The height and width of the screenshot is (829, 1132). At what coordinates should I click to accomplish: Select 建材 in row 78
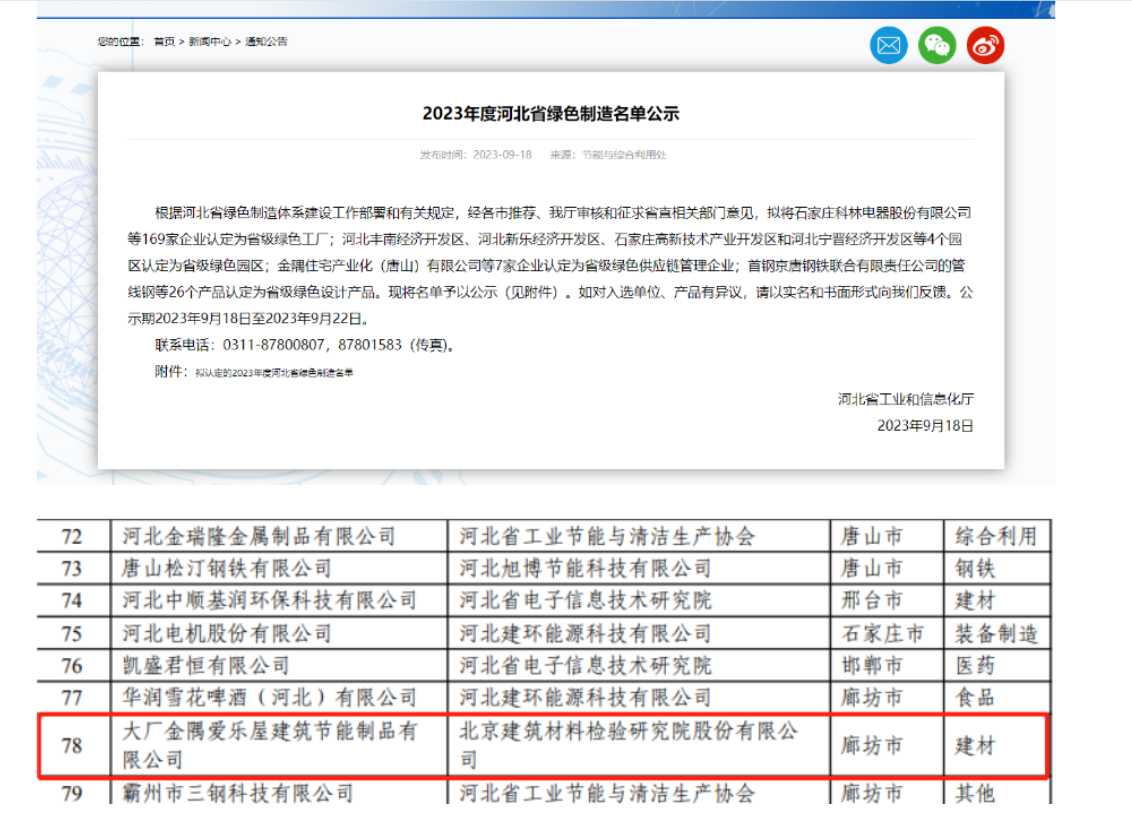pos(997,745)
